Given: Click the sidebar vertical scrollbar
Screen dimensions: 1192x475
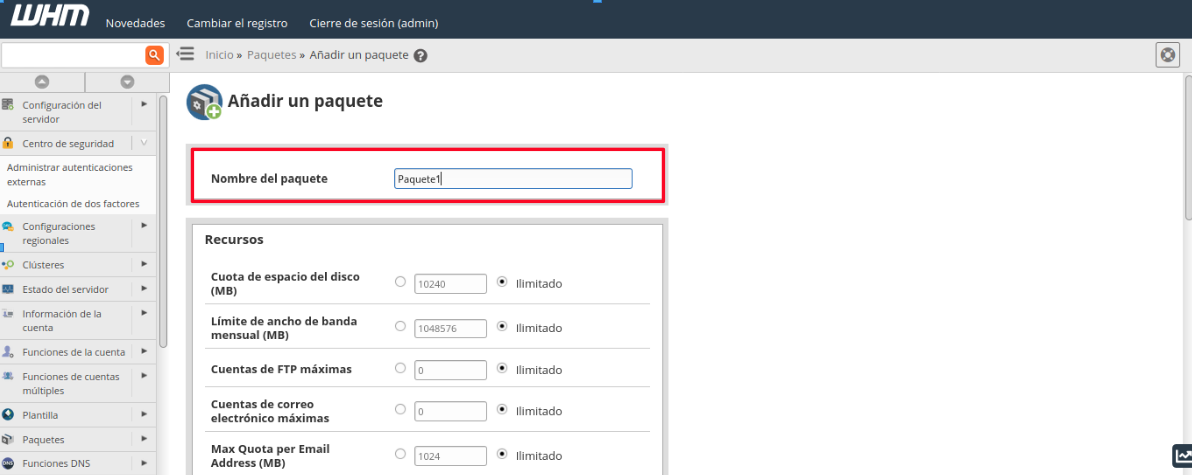Looking at the screenshot, I should click(163, 220).
